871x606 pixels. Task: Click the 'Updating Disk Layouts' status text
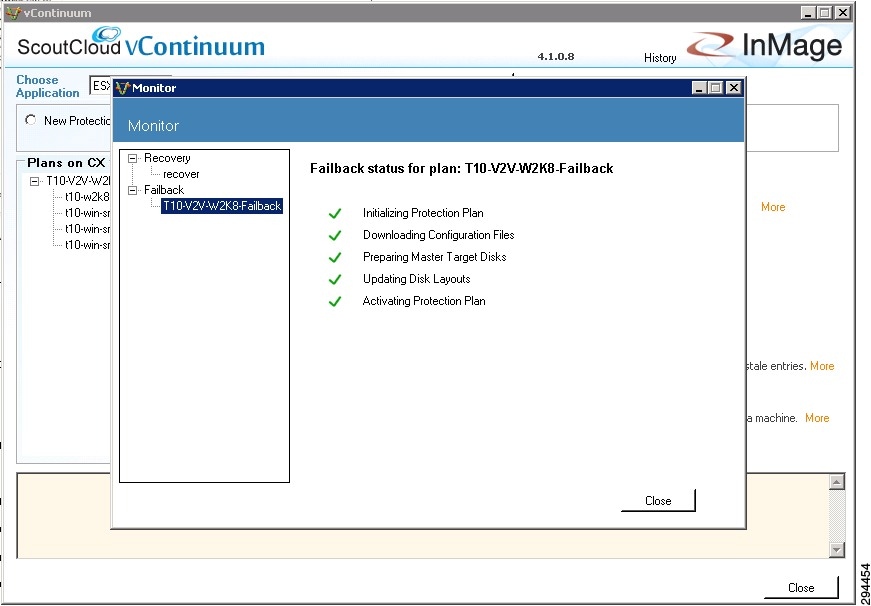click(x=417, y=279)
